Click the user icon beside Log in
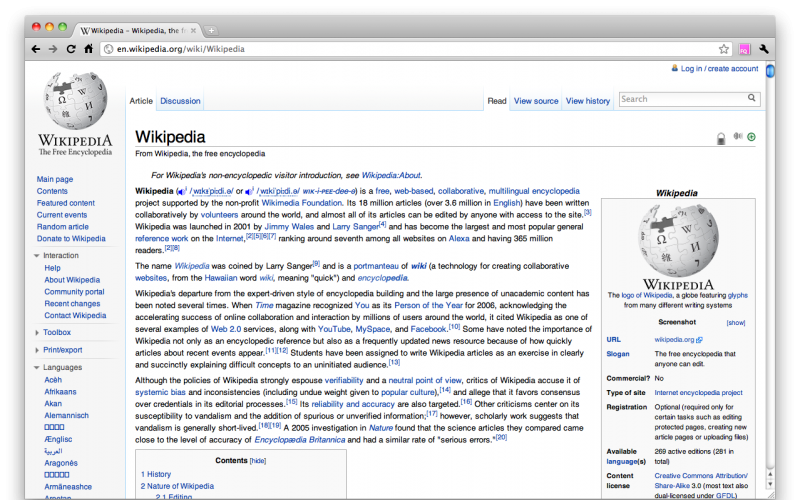 click(x=674, y=68)
